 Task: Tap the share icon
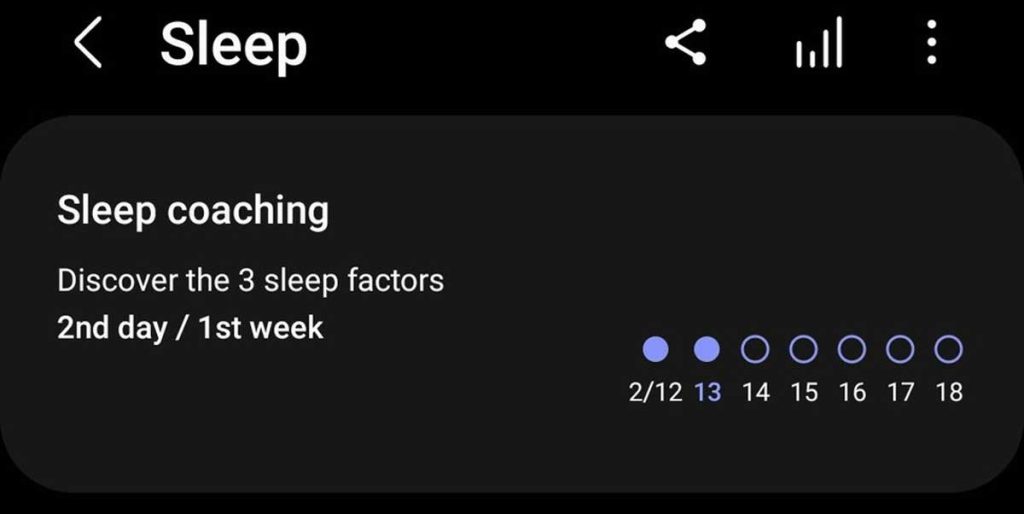click(686, 45)
